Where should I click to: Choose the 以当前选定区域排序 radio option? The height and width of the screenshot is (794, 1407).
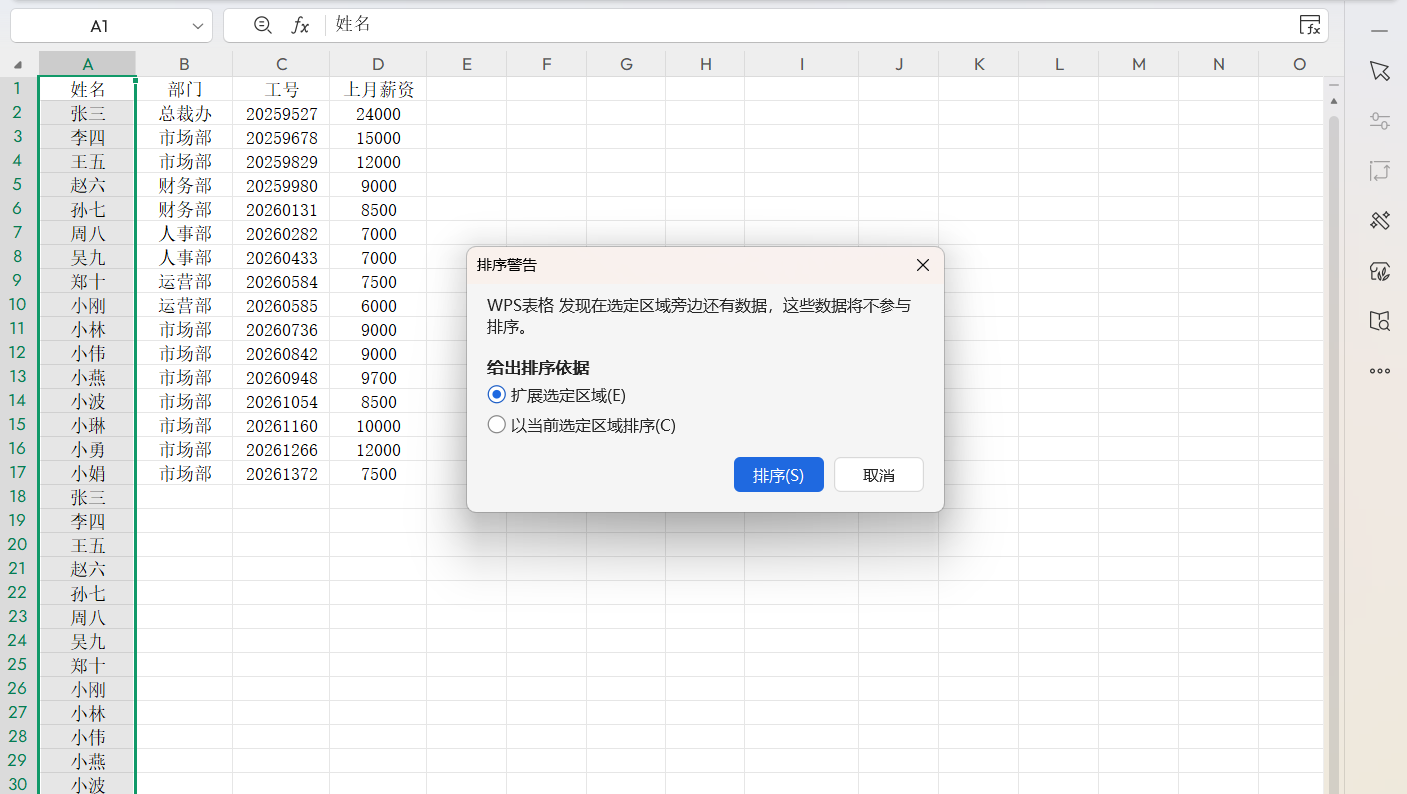[496, 424]
